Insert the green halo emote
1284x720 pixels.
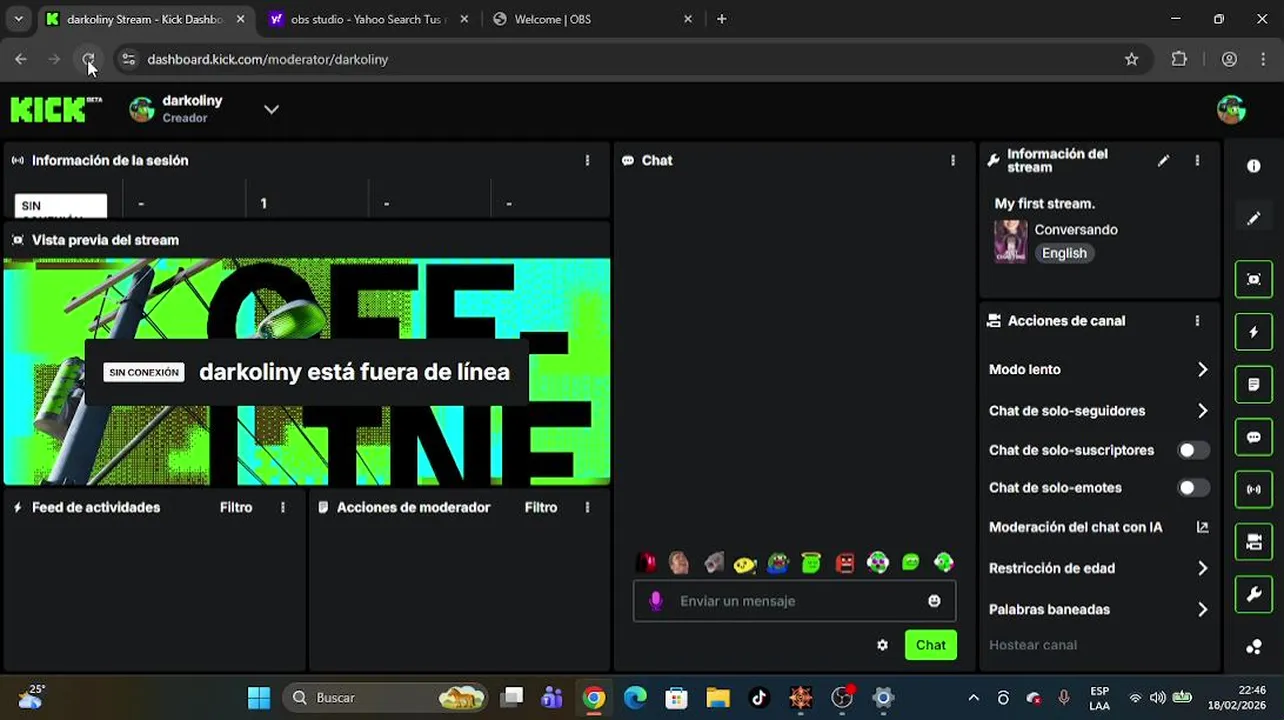811,563
